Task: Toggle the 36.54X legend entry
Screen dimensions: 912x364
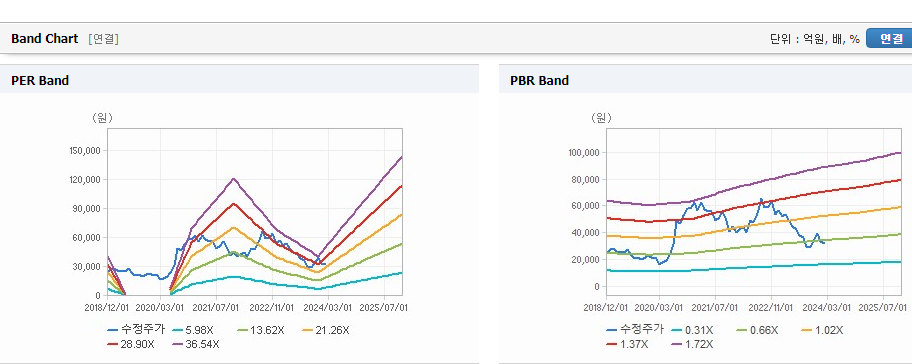Action: click(x=196, y=344)
